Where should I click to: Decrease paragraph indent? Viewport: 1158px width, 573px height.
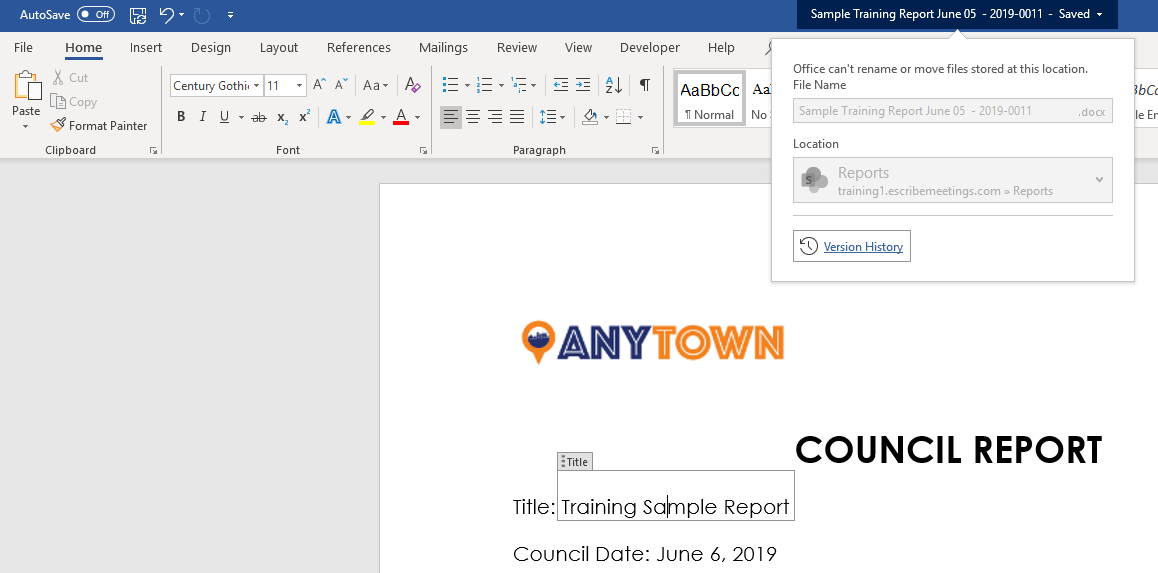pos(561,85)
